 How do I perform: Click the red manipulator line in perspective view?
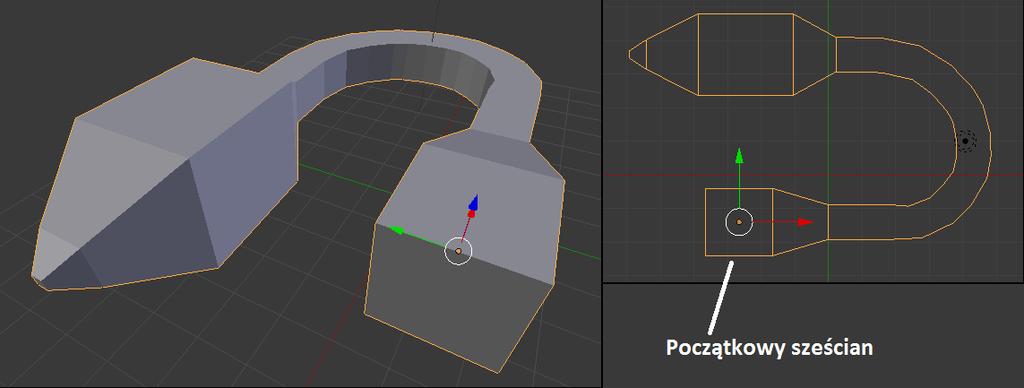coord(465,231)
